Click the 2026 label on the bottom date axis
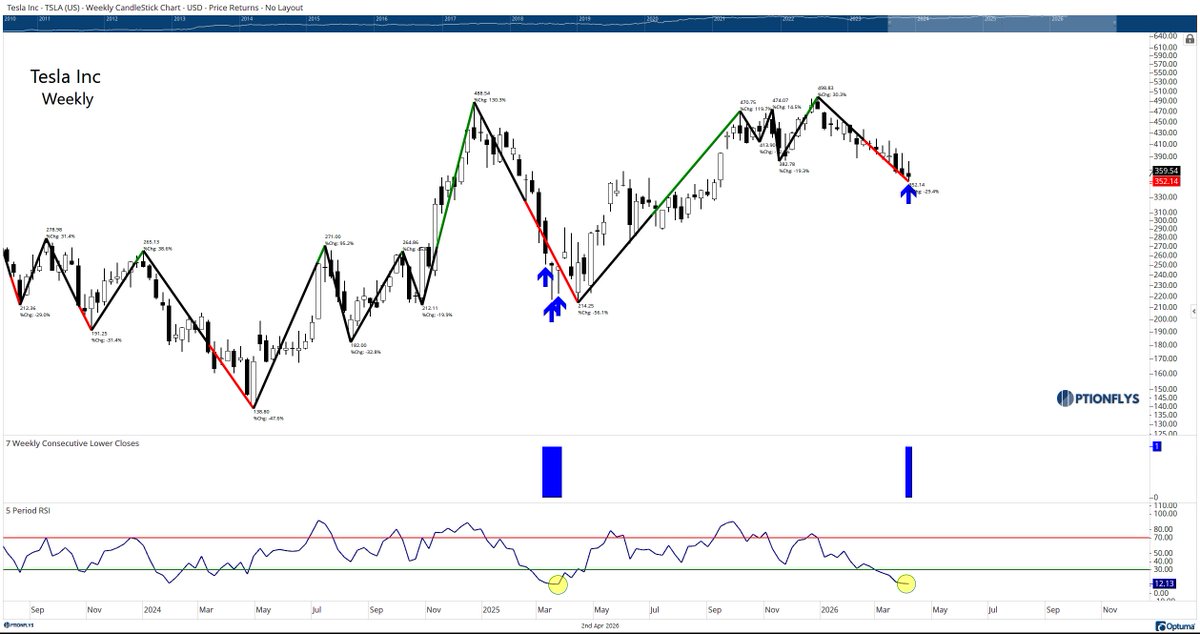The image size is (1200, 634). [x=828, y=608]
